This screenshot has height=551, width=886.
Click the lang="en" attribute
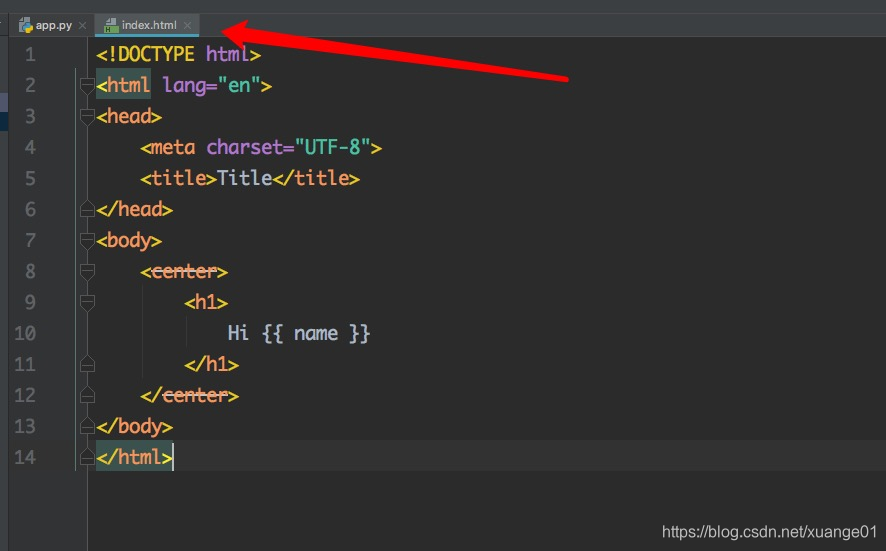(x=211, y=86)
